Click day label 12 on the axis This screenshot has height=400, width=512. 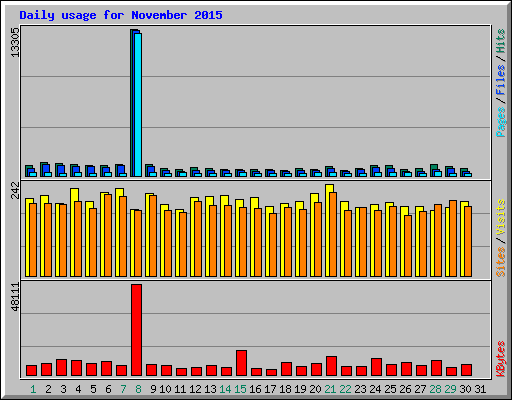point(195,389)
